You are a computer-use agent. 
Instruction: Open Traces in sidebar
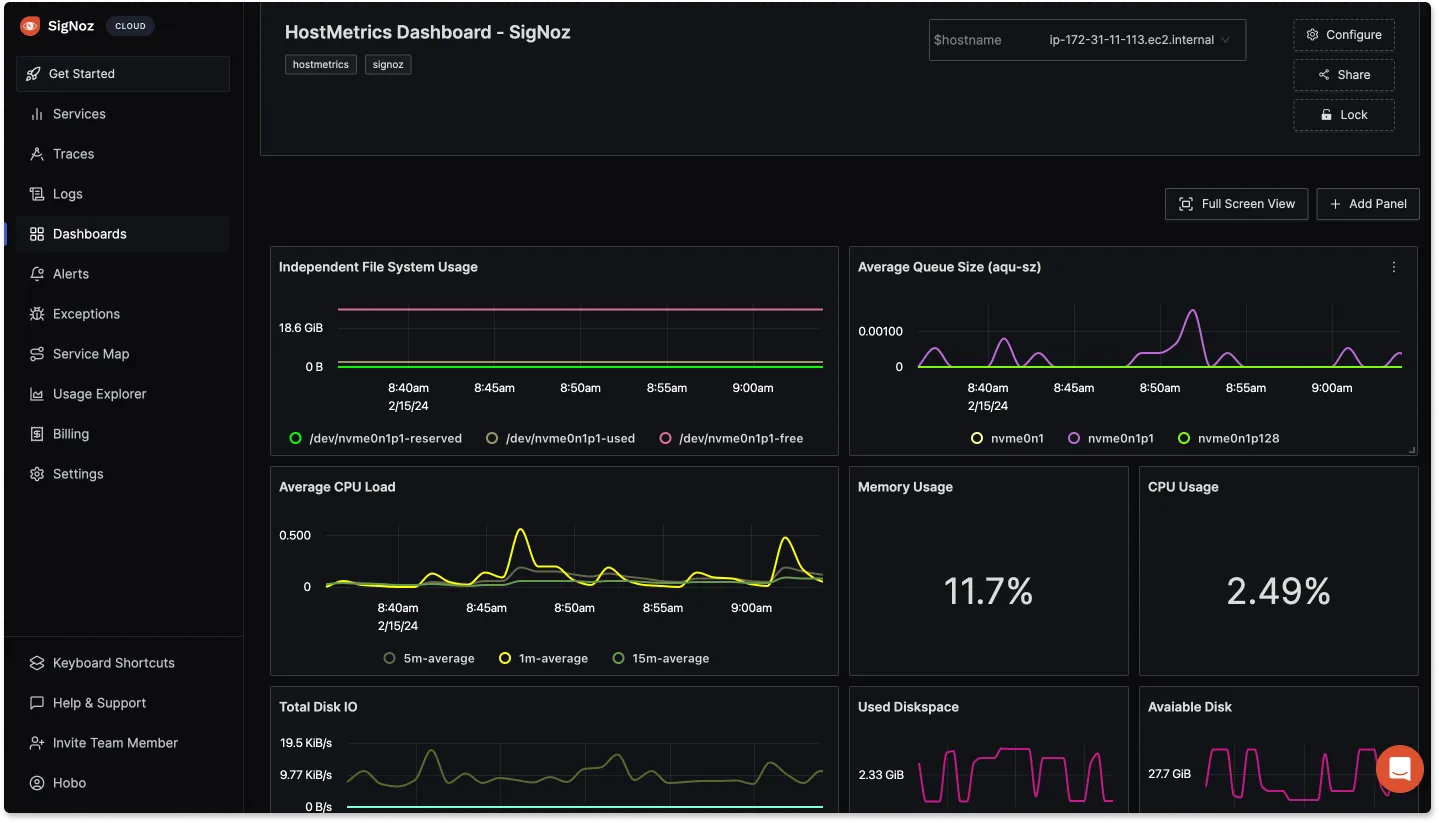(123, 154)
